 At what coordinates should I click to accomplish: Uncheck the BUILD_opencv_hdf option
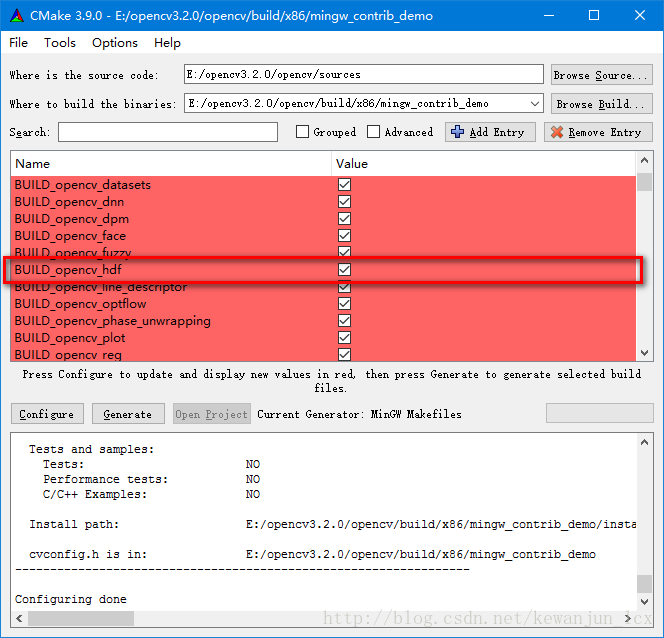[x=345, y=270]
